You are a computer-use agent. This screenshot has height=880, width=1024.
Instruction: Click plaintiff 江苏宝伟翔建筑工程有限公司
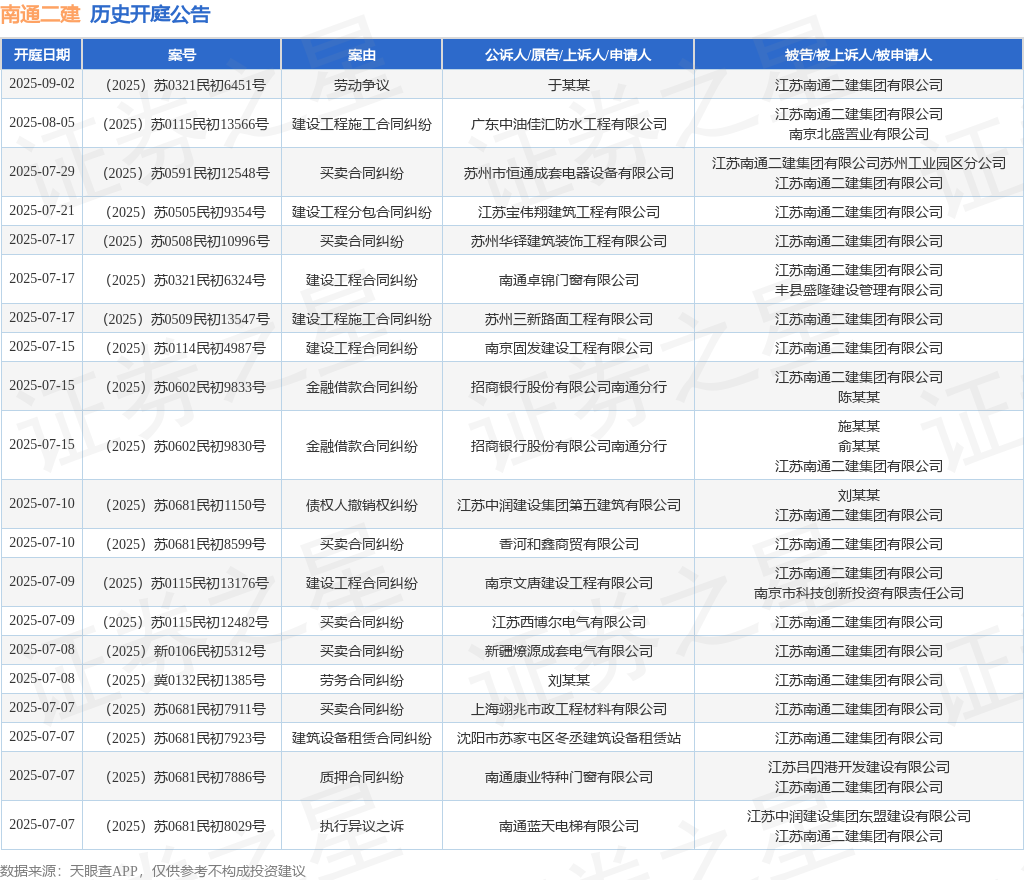point(568,212)
